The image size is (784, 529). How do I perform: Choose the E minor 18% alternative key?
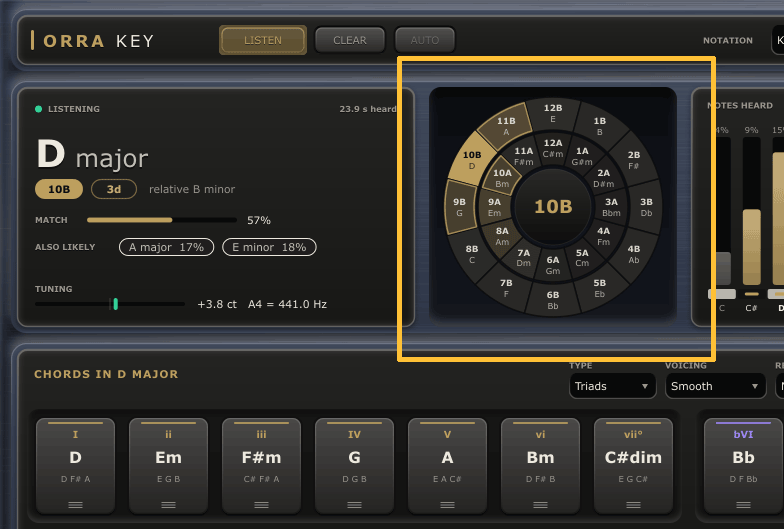point(269,247)
